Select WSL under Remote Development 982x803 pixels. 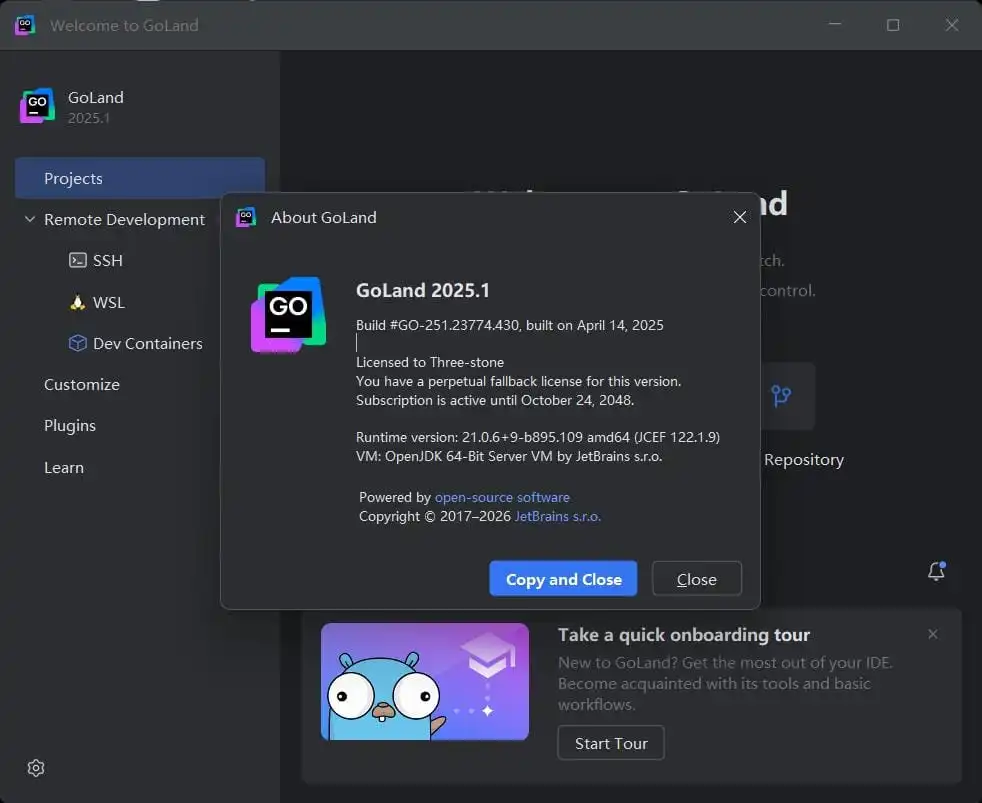tap(109, 303)
